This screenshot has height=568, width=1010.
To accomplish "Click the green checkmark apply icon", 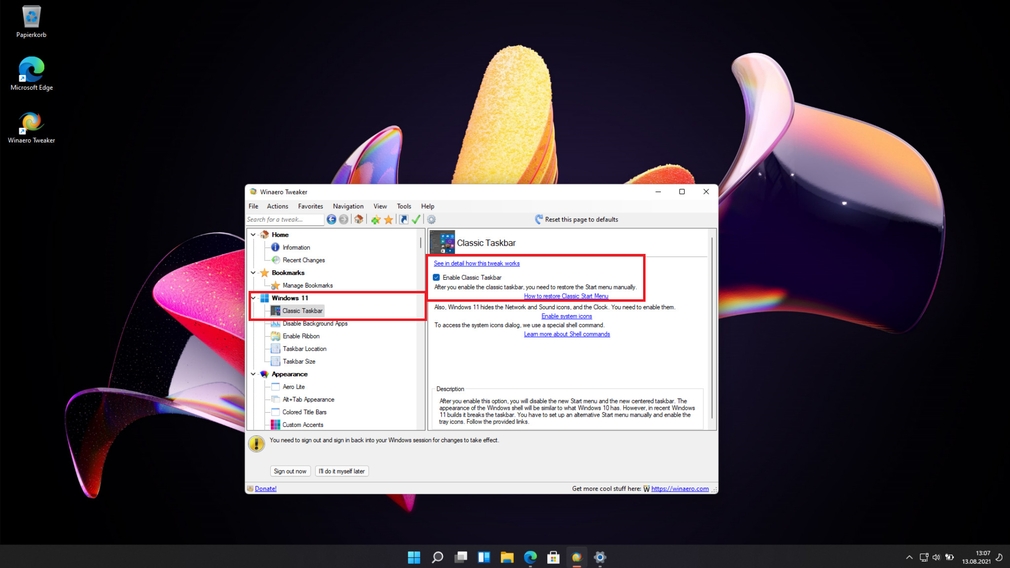I will [x=416, y=220].
